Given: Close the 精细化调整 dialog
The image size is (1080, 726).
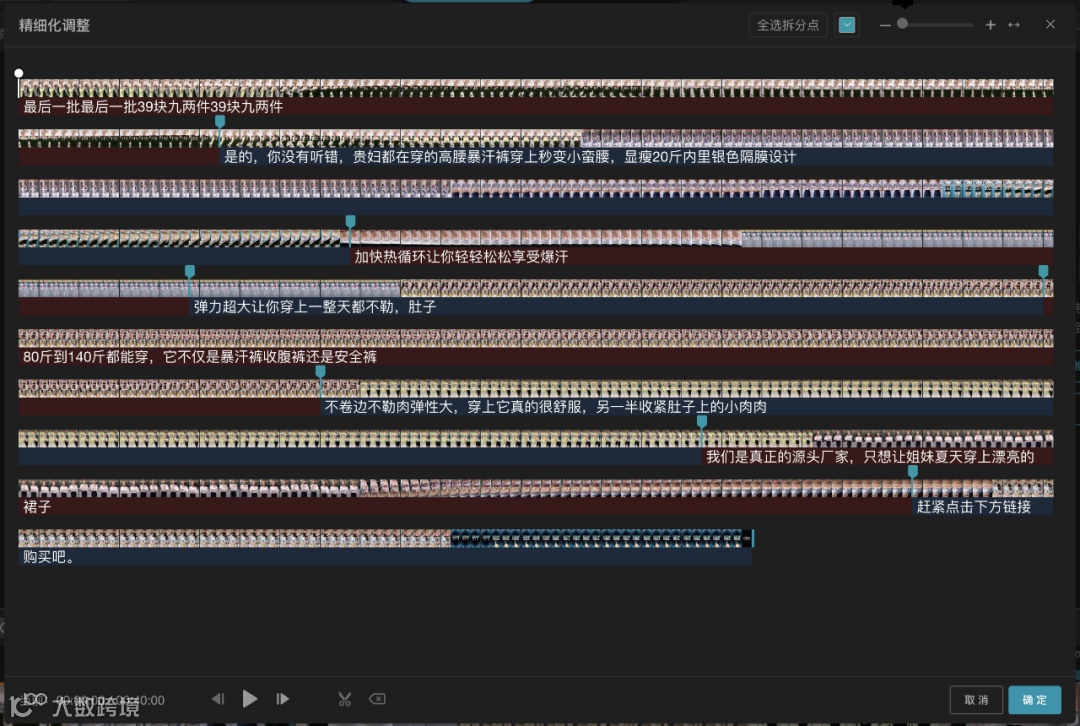Looking at the screenshot, I should [x=1050, y=24].
